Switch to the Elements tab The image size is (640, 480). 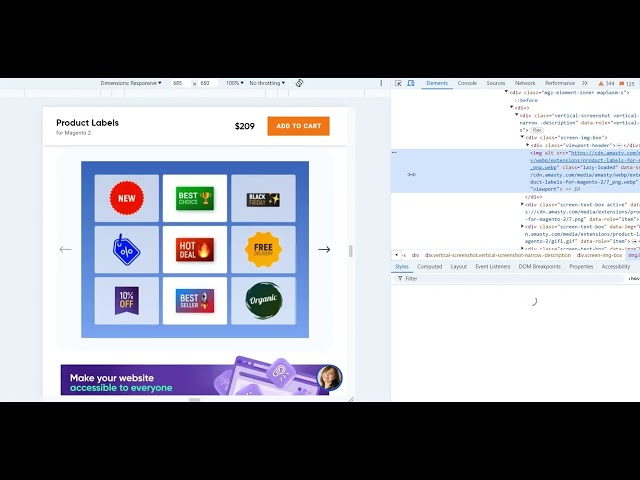437,83
